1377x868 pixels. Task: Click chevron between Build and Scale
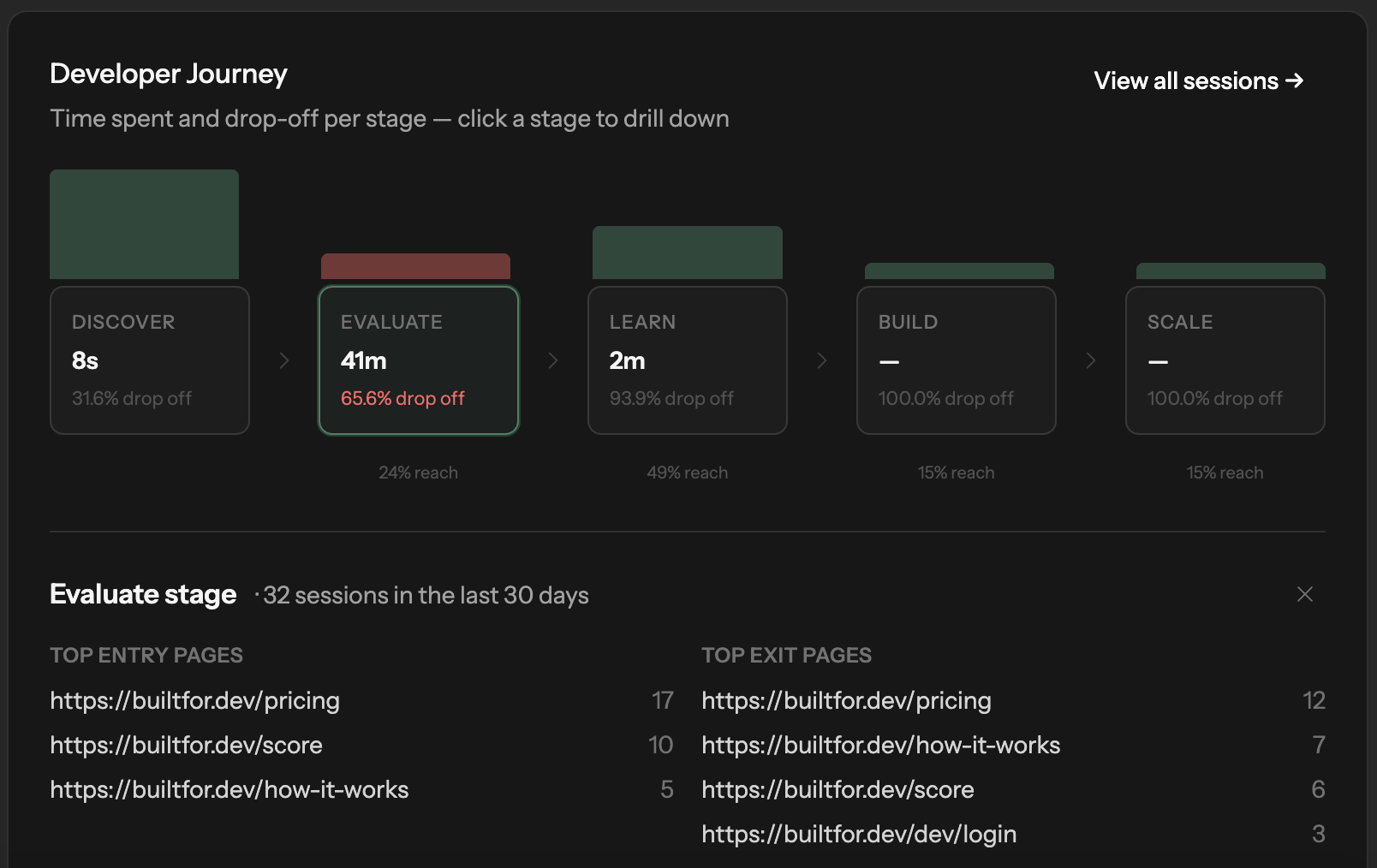(x=1091, y=360)
